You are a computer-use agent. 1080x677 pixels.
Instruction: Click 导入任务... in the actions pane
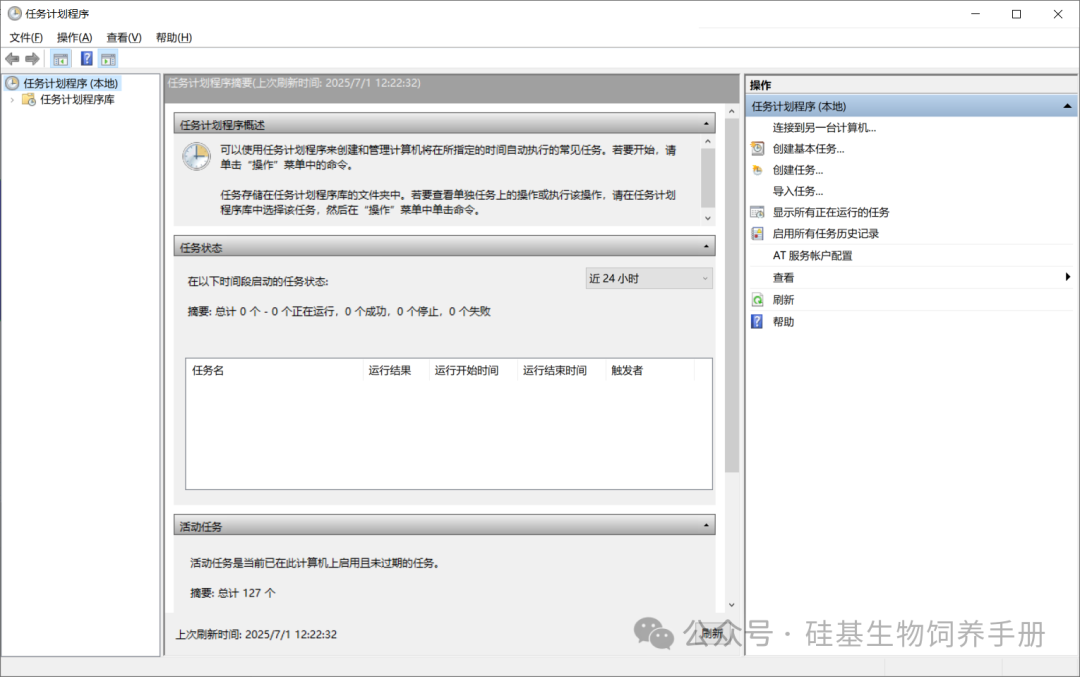[x=797, y=191]
